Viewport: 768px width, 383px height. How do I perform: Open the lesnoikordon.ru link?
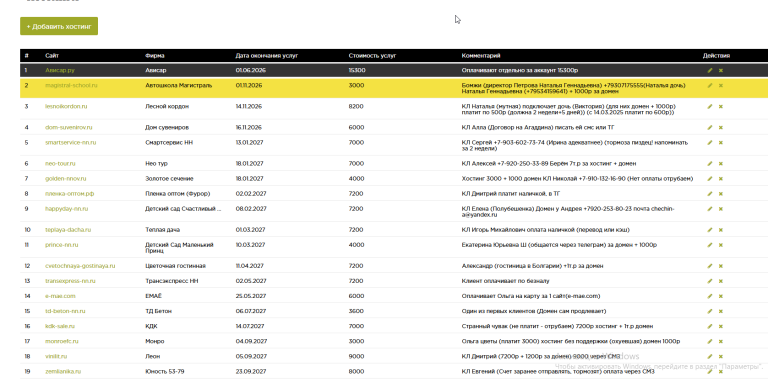coord(66,106)
